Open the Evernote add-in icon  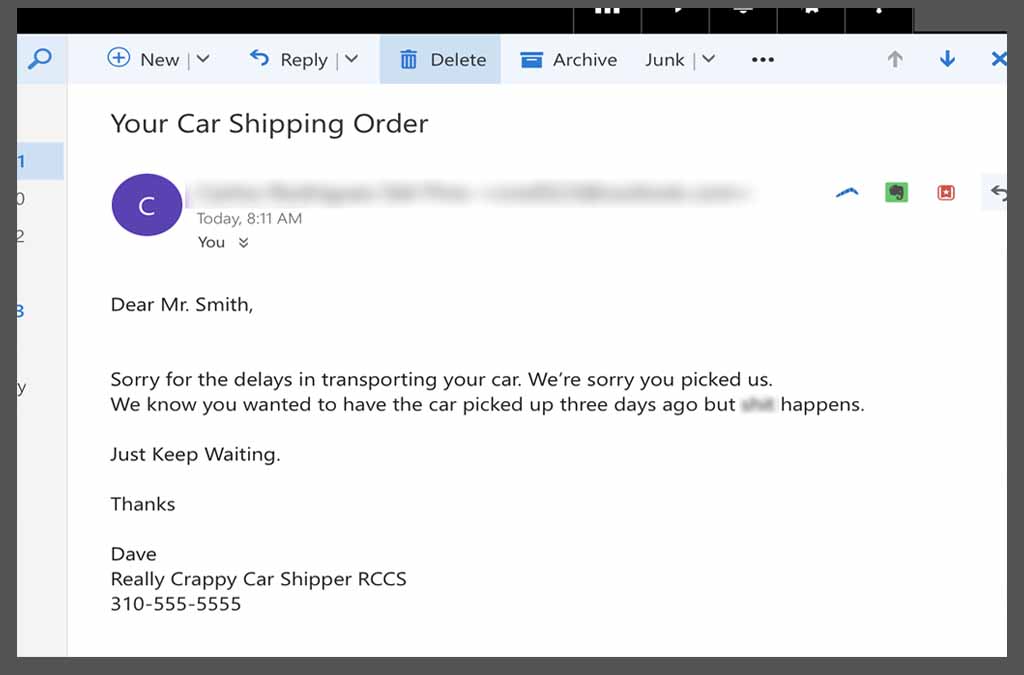point(896,192)
